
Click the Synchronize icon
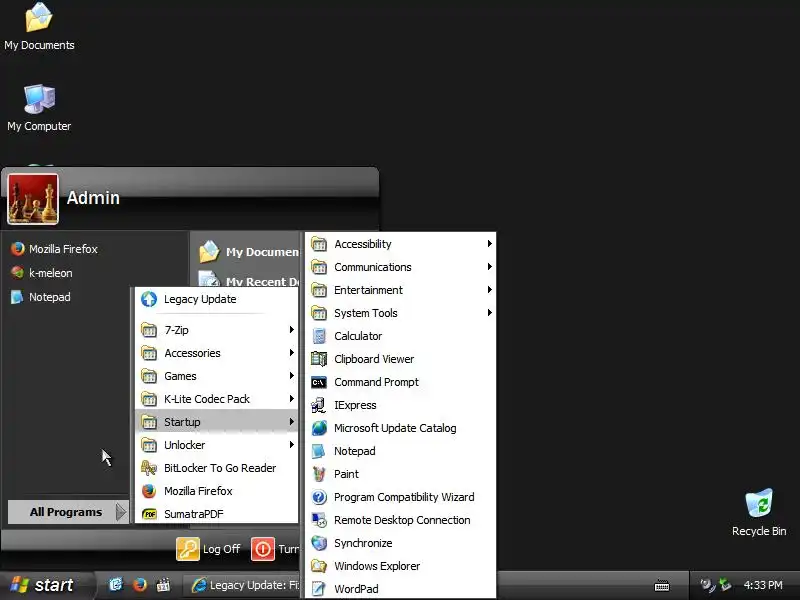(319, 543)
